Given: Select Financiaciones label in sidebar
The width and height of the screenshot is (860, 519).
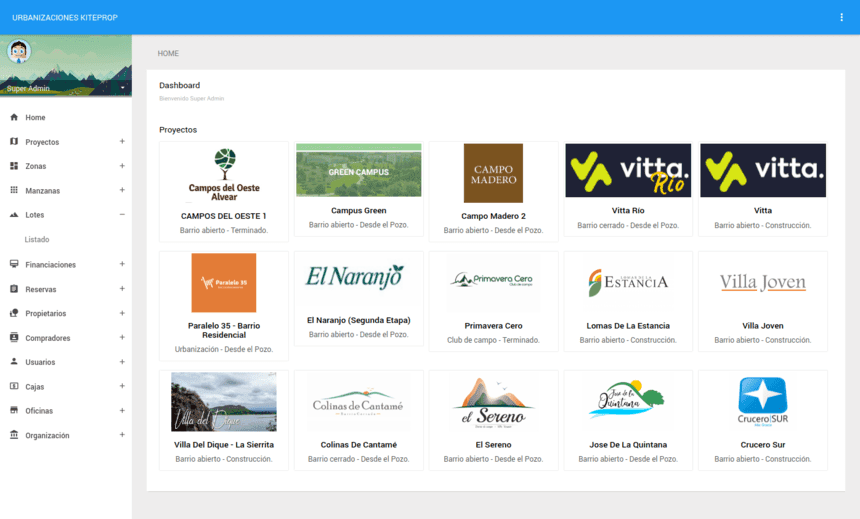Looking at the screenshot, I should tap(50, 265).
